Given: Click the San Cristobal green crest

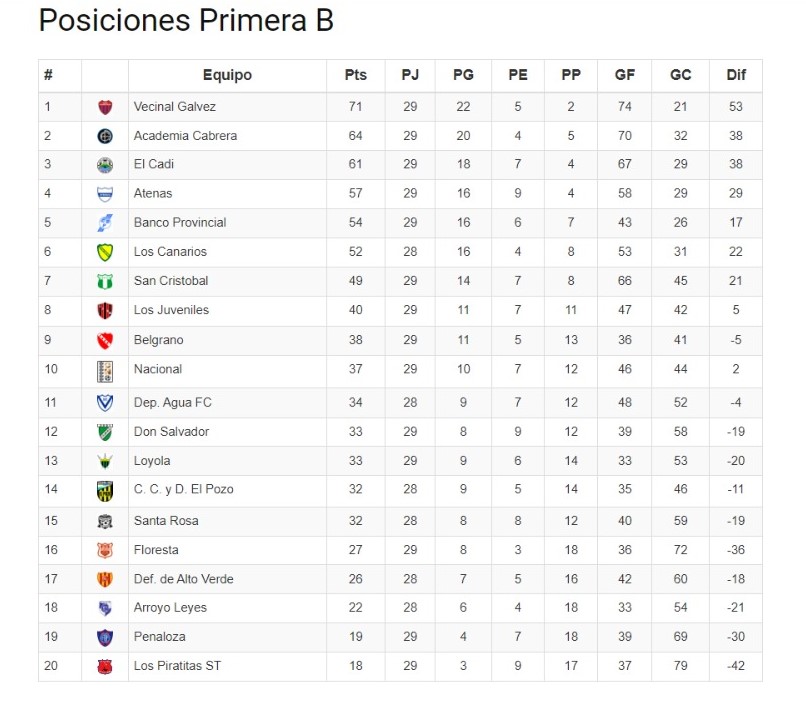Looking at the screenshot, I should [x=105, y=282].
